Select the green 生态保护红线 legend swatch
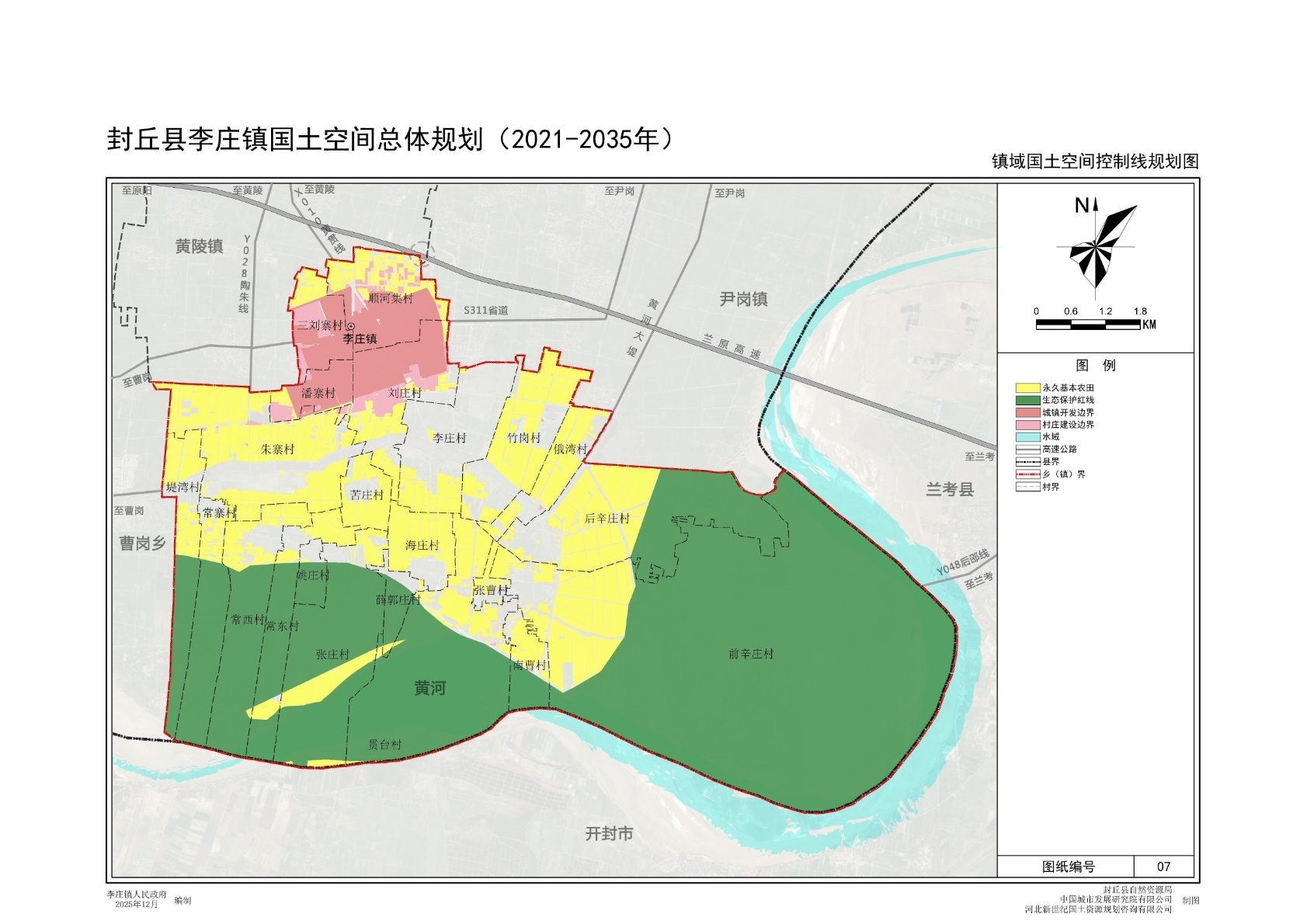 (x=1027, y=400)
